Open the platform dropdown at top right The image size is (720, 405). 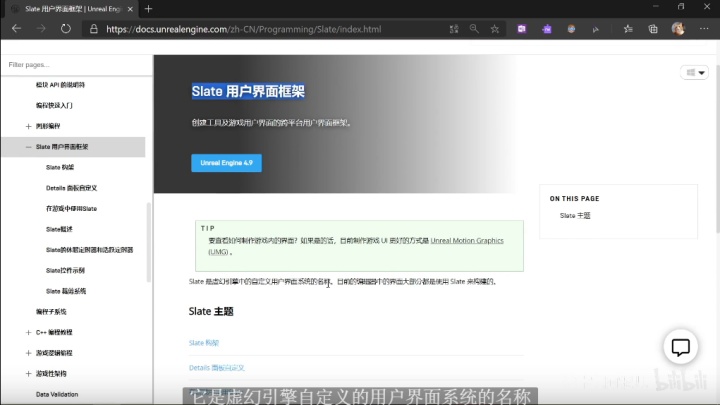tap(695, 73)
